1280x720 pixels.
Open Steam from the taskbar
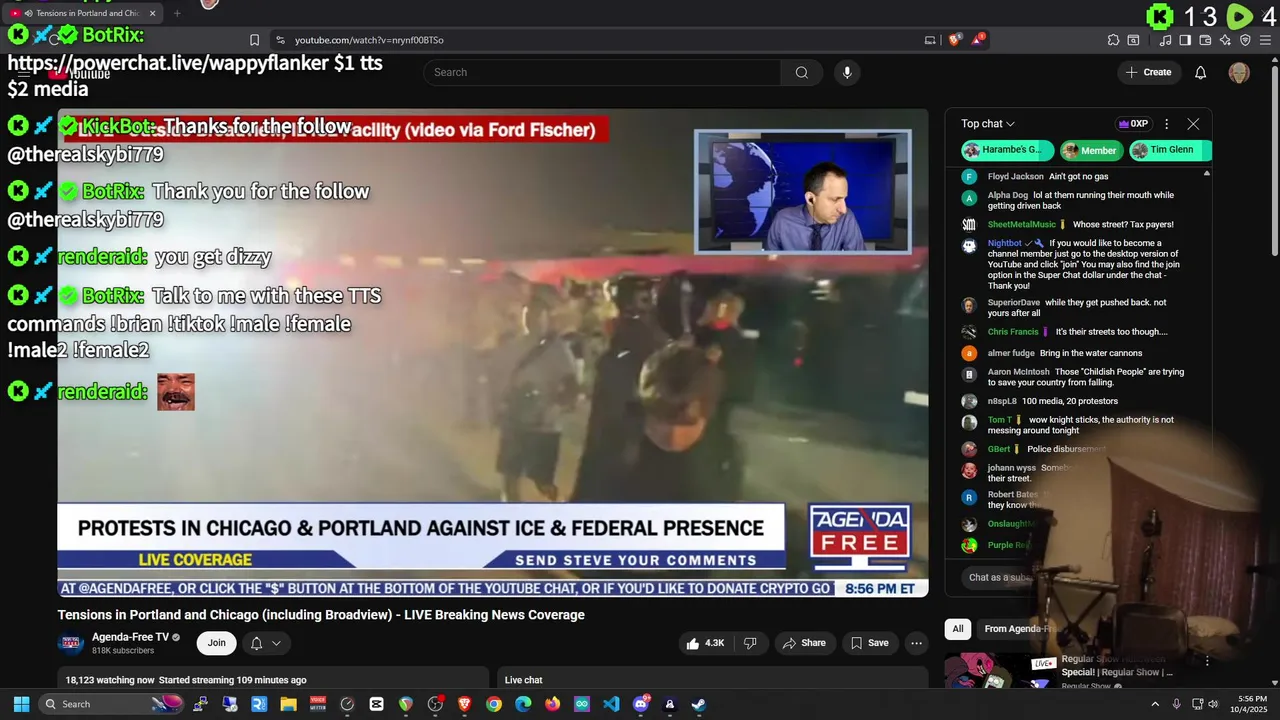pos(699,704)
